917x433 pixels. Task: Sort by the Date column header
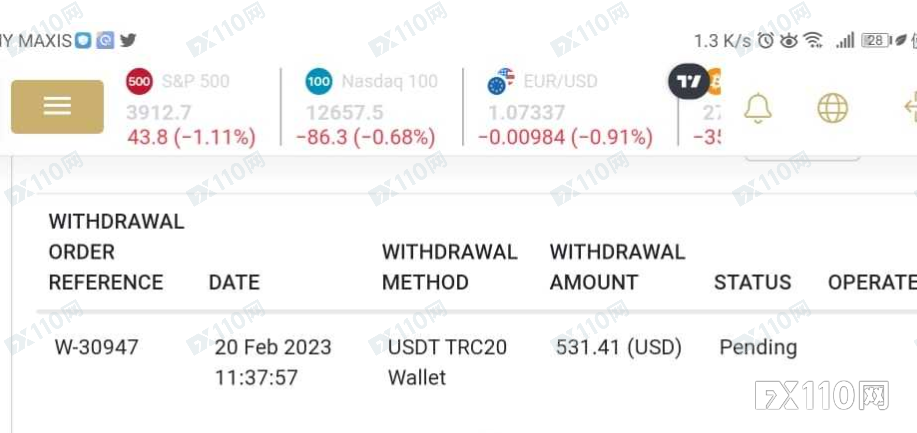[234, 282]
